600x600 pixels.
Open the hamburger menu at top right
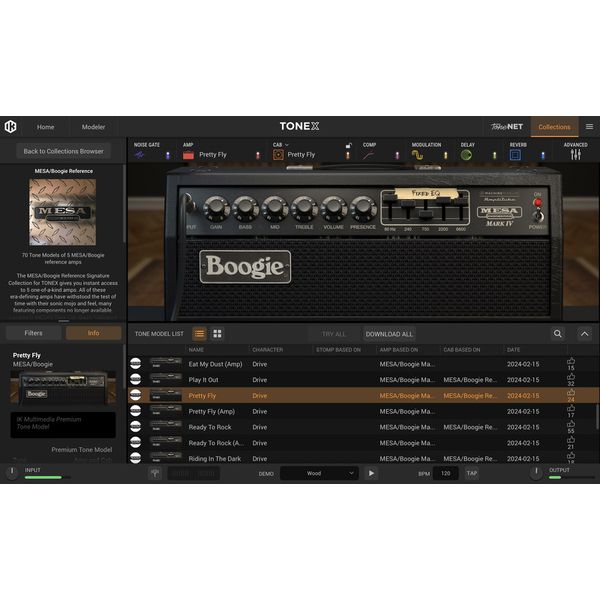[x=589, y=127]
